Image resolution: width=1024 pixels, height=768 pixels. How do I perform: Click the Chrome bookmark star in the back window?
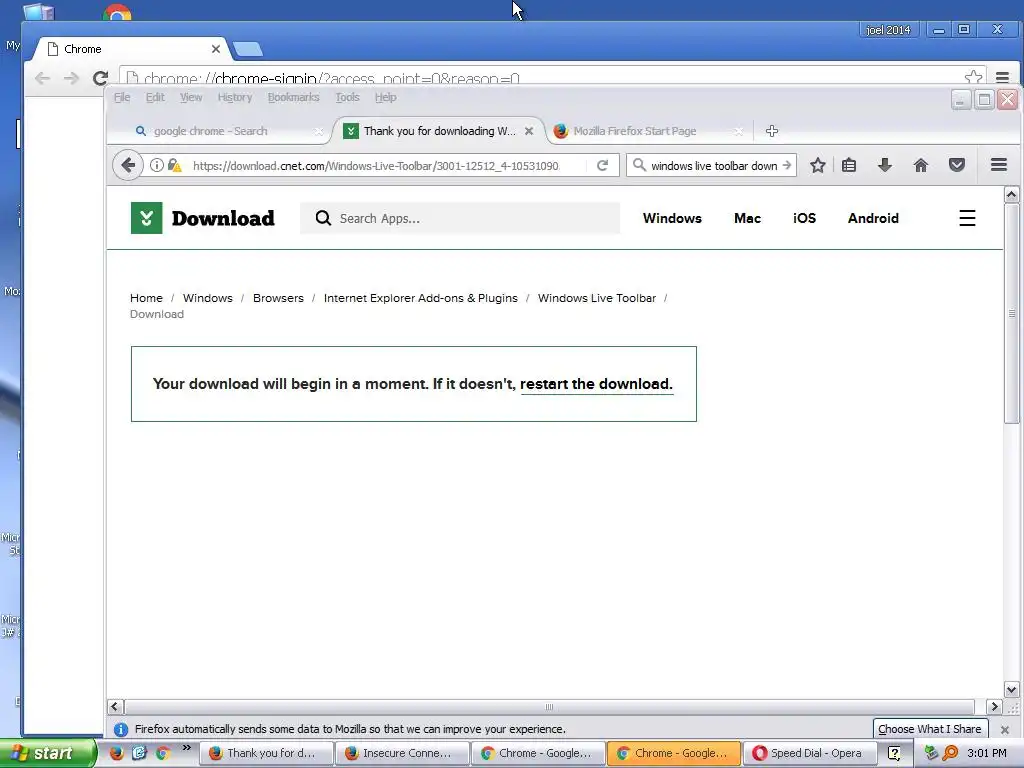point(973,78)
